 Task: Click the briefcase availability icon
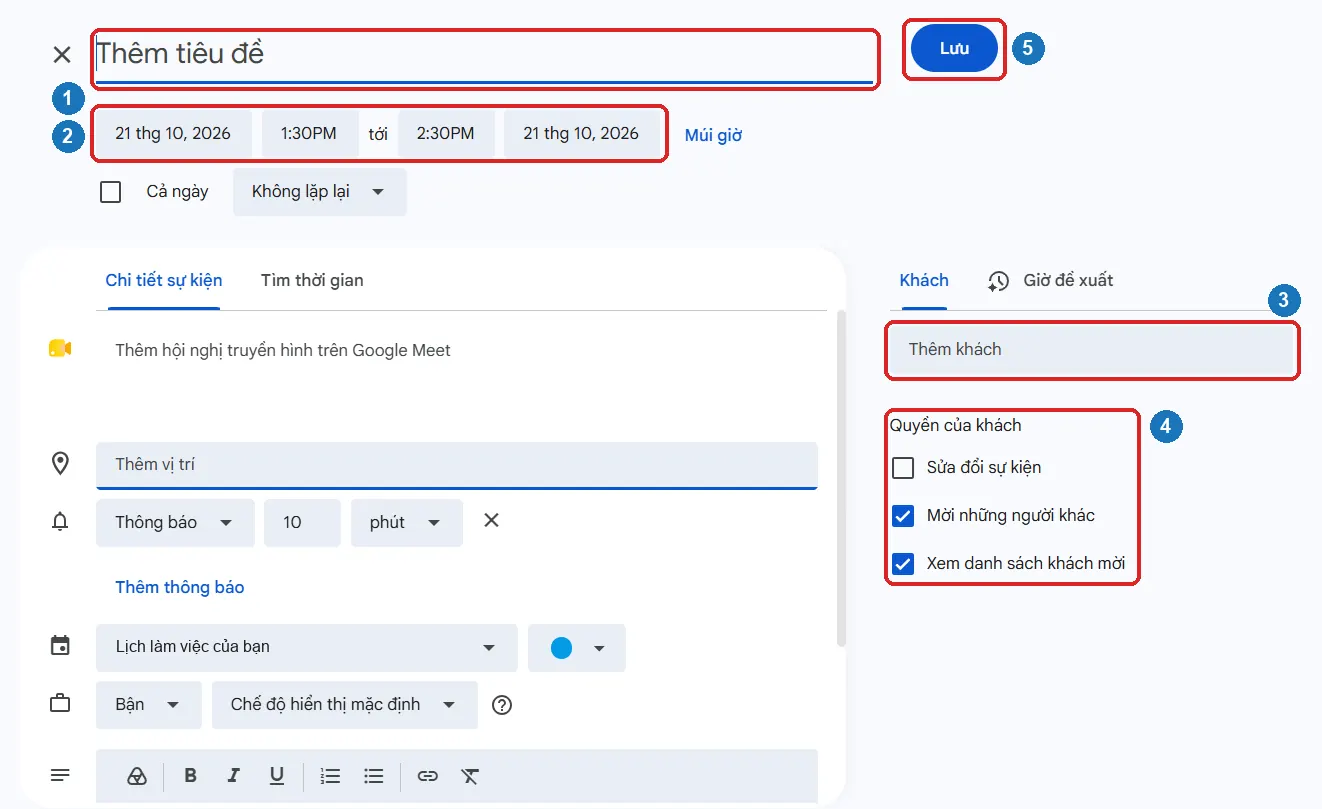click(60, 704)
